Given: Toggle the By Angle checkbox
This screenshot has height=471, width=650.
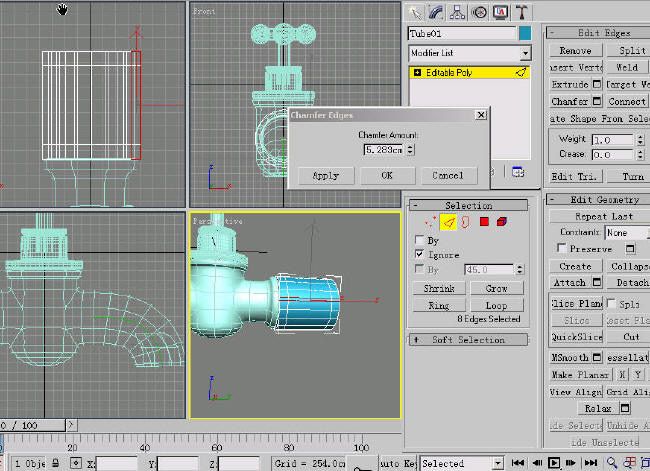Looking at the screenshot, I should tap(420, 269).
